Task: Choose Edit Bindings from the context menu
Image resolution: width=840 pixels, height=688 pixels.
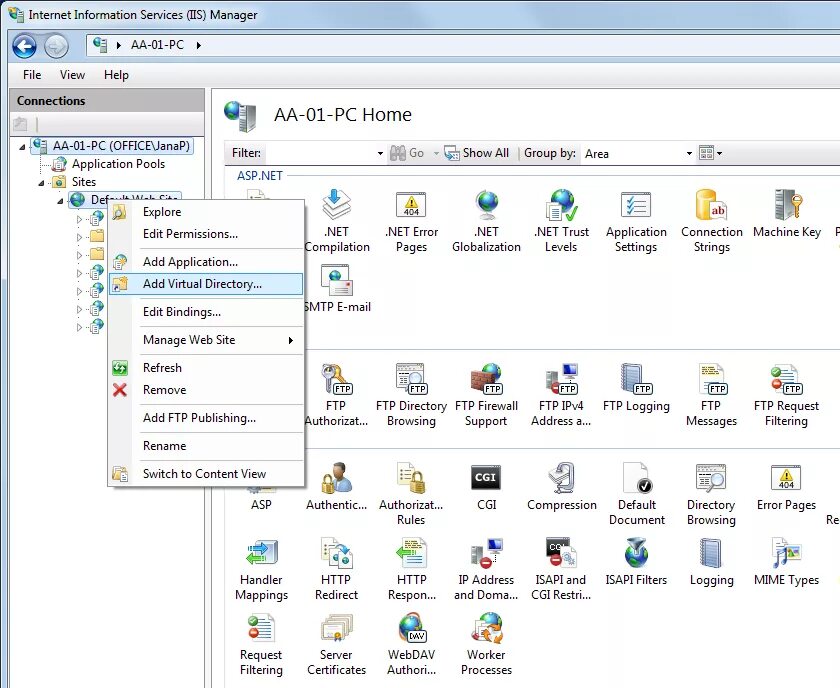Action: coord(206,312)
